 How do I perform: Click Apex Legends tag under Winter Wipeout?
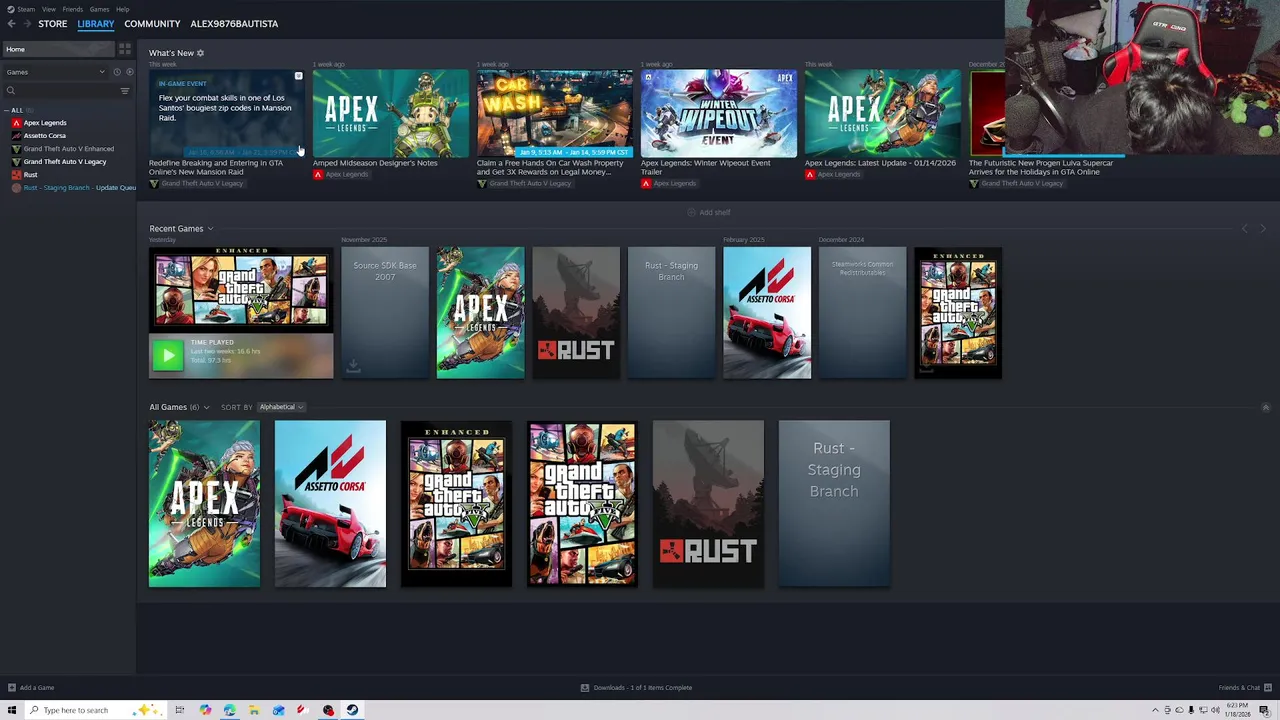point(674,184)
